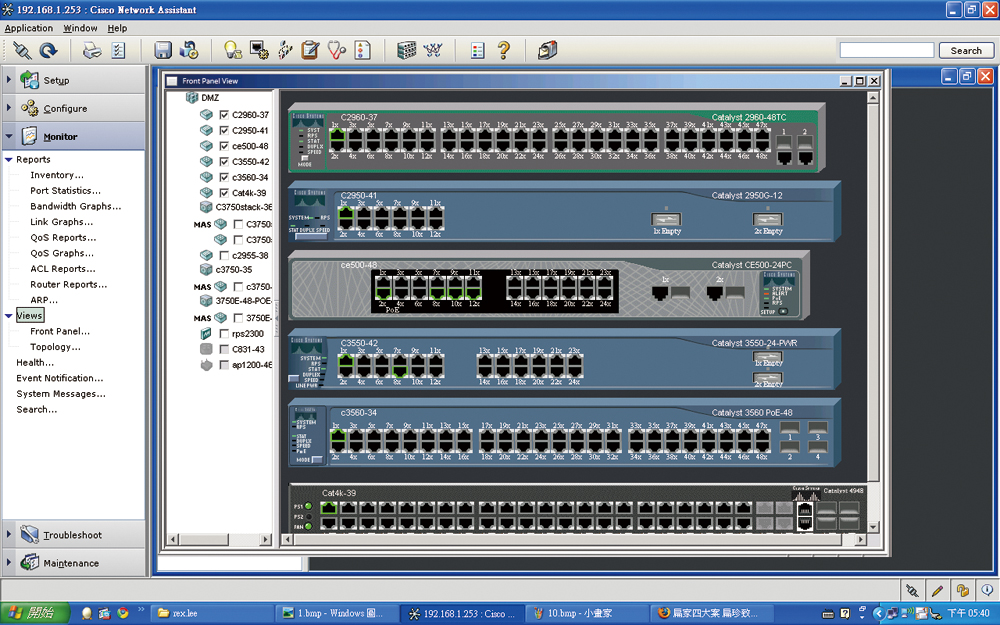Click the padlock icon in the status bar
The image size is (1000, 625).
click(x=962, y=590)
